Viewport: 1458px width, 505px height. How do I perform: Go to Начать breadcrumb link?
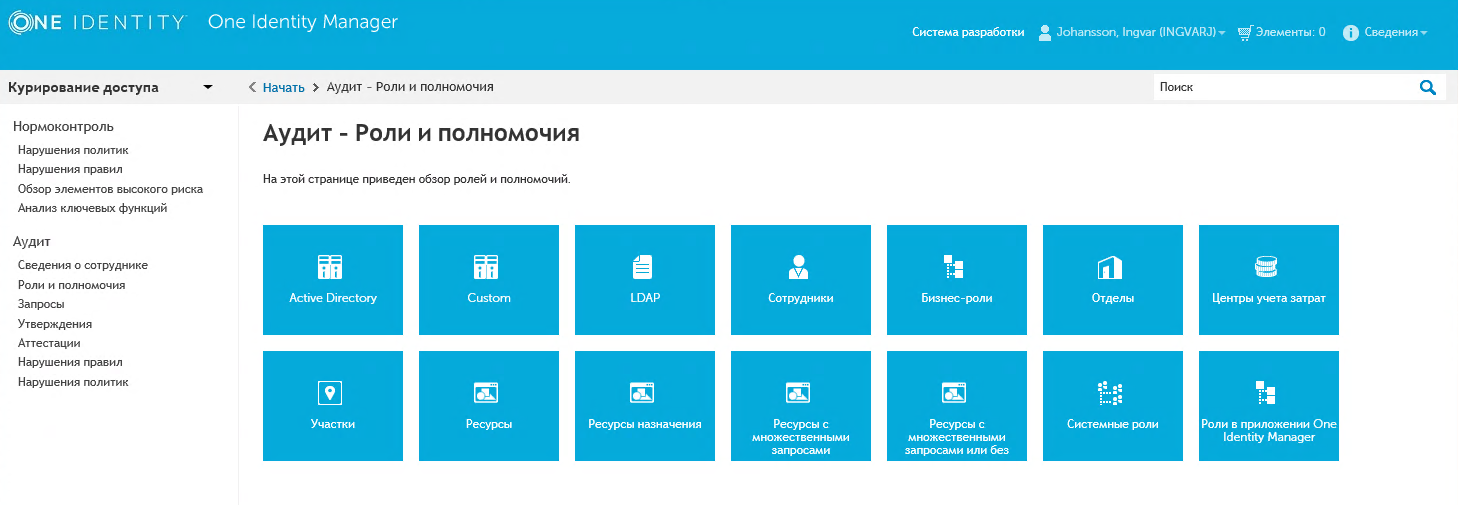283,87
